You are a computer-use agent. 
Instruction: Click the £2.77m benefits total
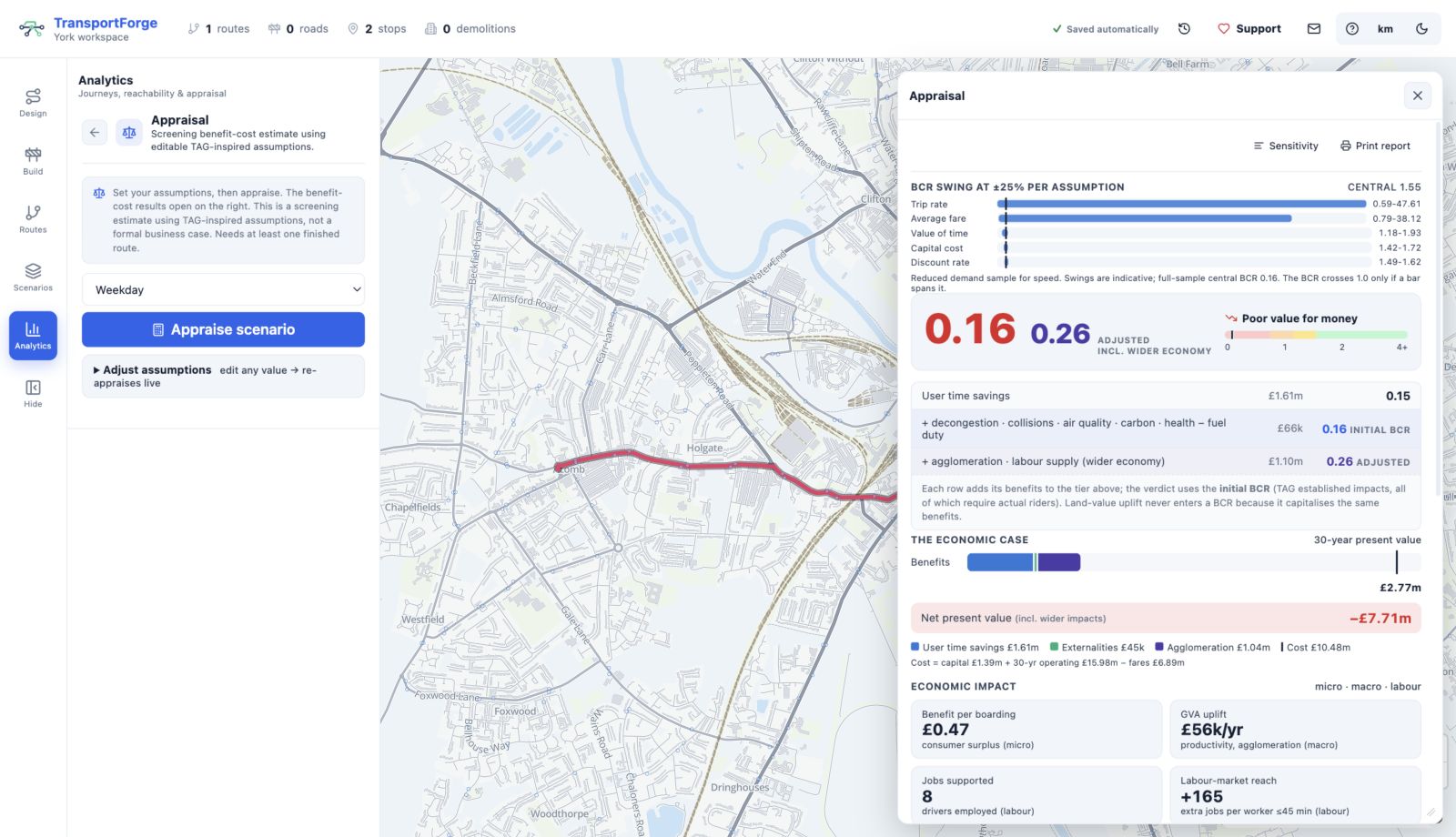tap(1400, 588)
